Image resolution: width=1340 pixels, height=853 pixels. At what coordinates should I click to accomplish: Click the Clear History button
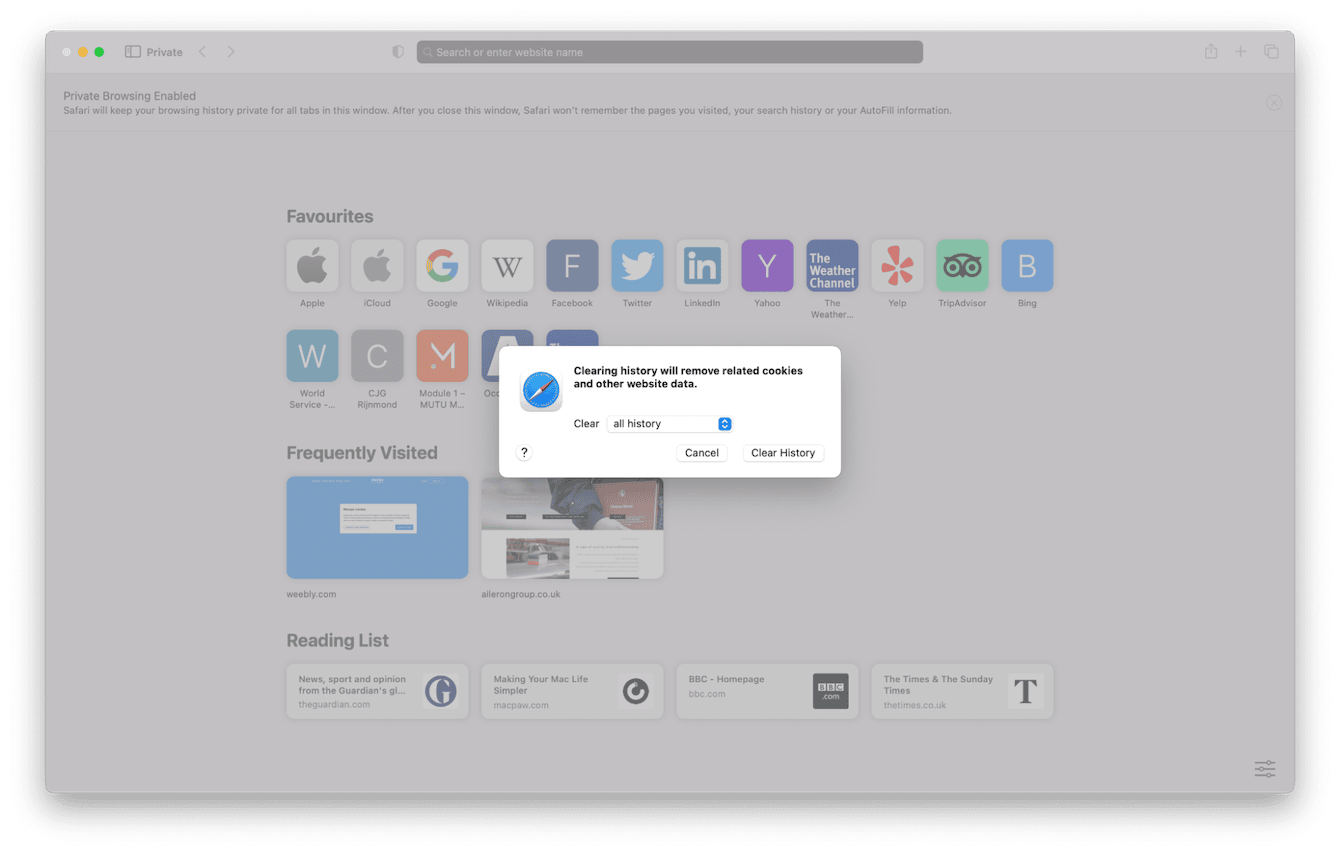click(x=783, y=452)
